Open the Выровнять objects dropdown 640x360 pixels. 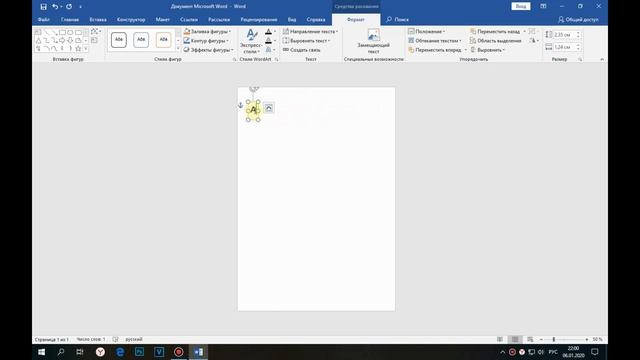click(x=488, y=50)
